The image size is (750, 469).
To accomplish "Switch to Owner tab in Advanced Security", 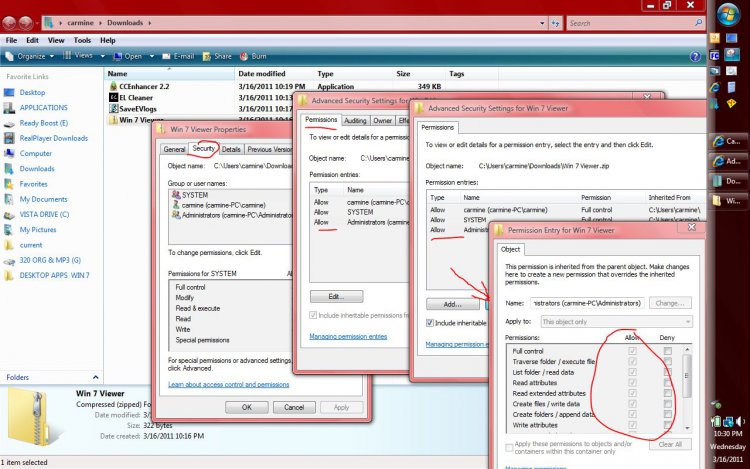I will (x=382, y=120).
